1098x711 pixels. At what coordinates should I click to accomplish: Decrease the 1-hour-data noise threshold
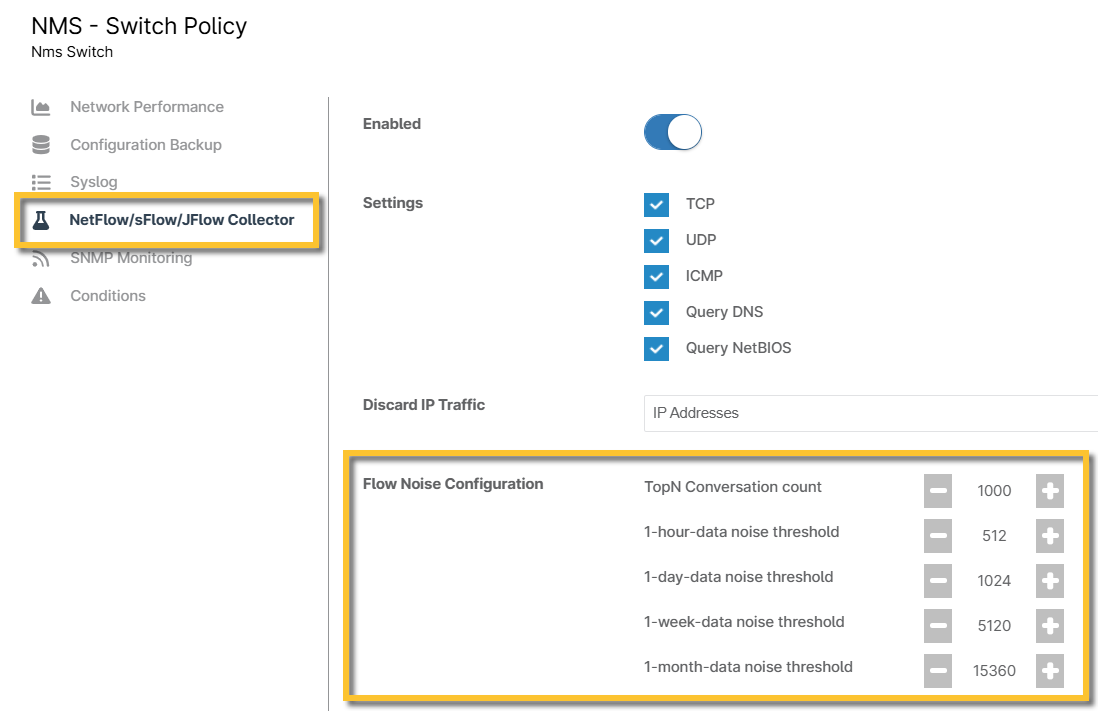938,536
